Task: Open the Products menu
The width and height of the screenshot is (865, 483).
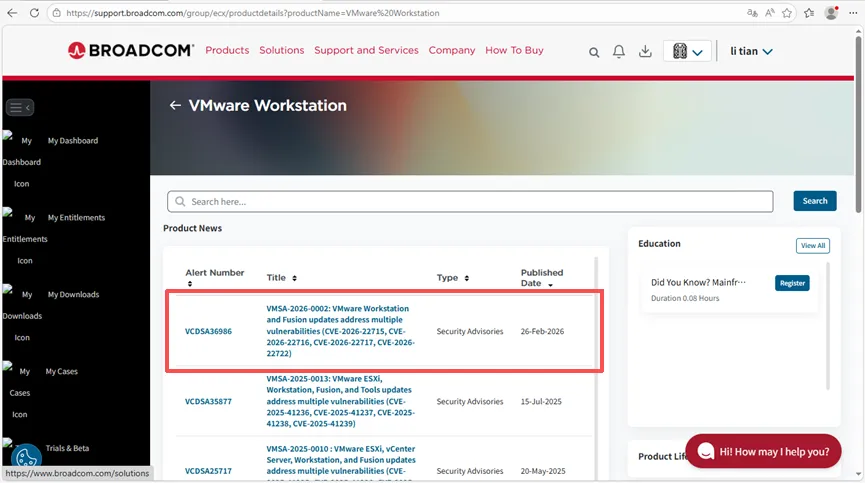Action: (227, 50)
